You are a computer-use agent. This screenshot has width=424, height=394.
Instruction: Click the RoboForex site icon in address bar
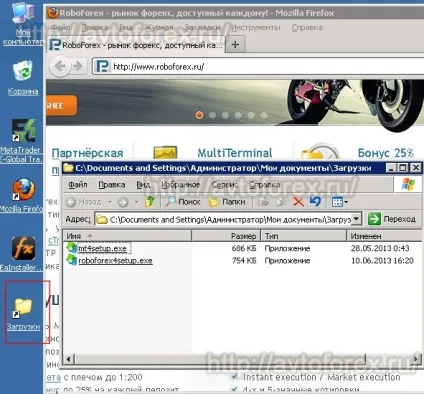click(102, 66)
